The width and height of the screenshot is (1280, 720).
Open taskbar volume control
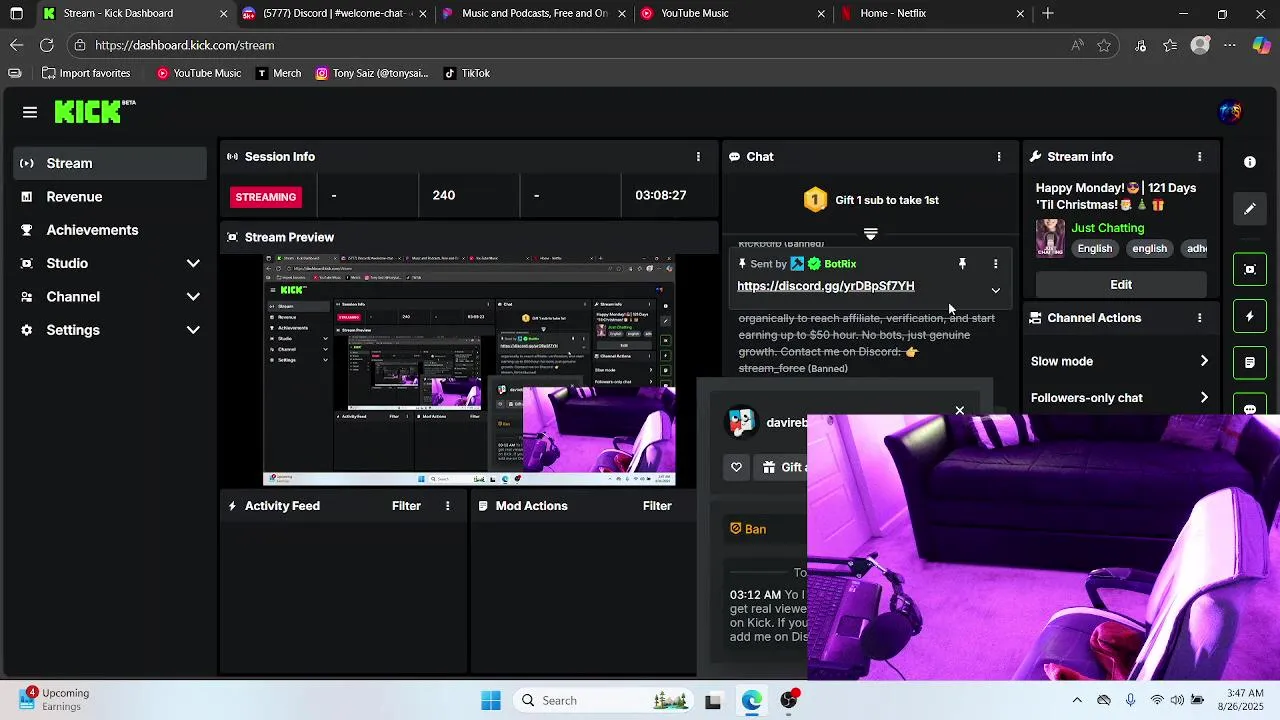1177,700
